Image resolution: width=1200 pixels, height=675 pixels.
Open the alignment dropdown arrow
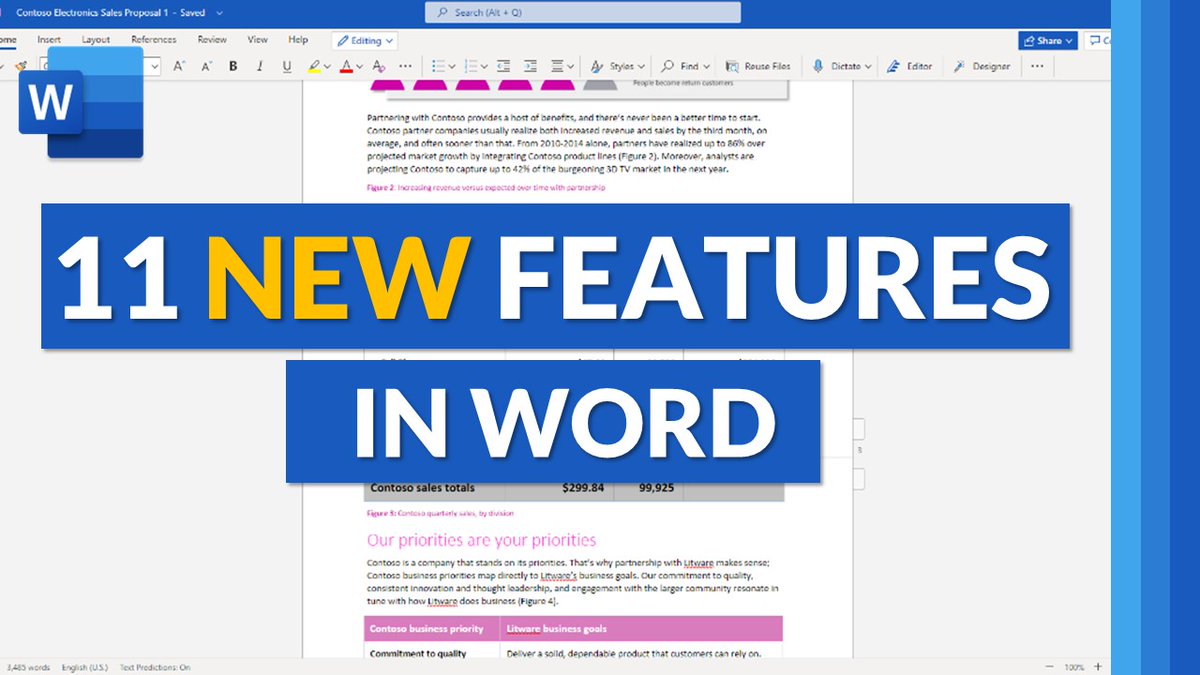(x=570, y=67)
